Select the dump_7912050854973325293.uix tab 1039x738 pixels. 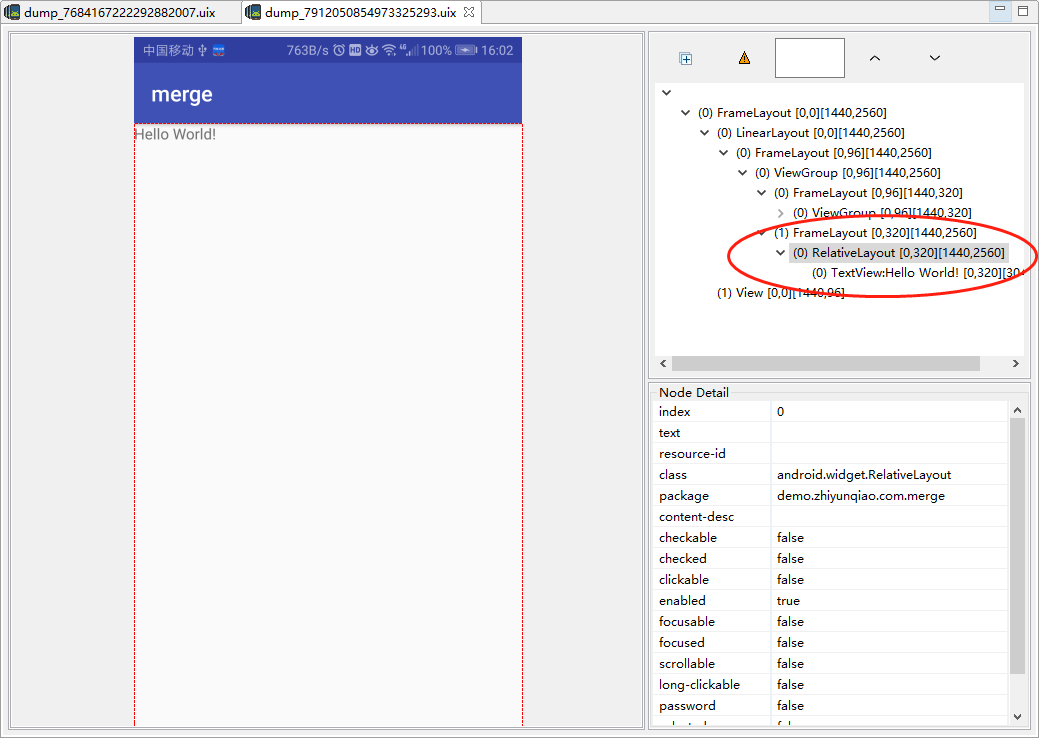click(x=360, y=13)
